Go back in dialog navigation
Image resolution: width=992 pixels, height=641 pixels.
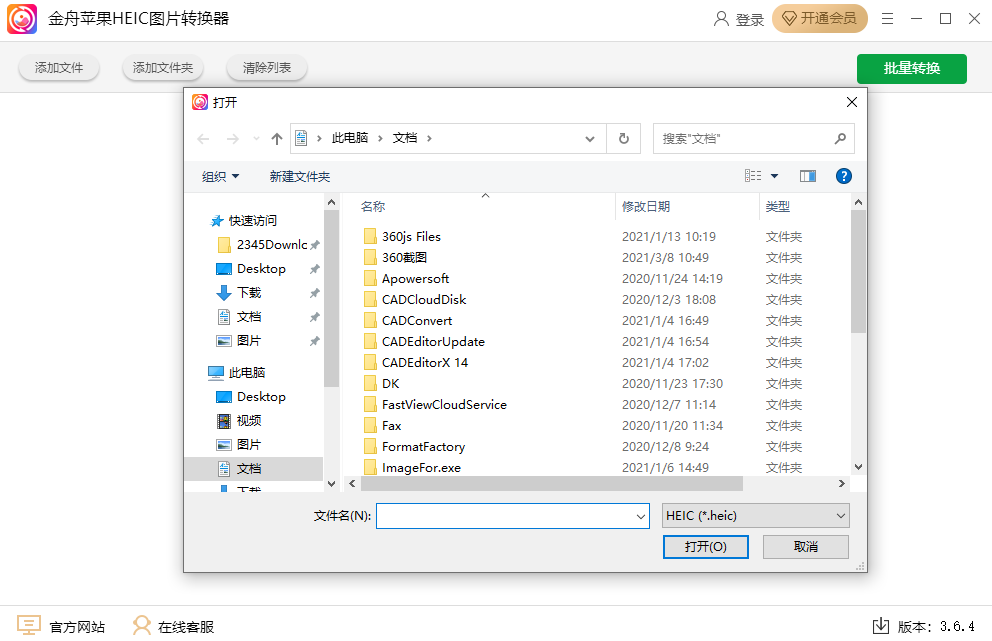pyautogui.click(x=203, y=139)
